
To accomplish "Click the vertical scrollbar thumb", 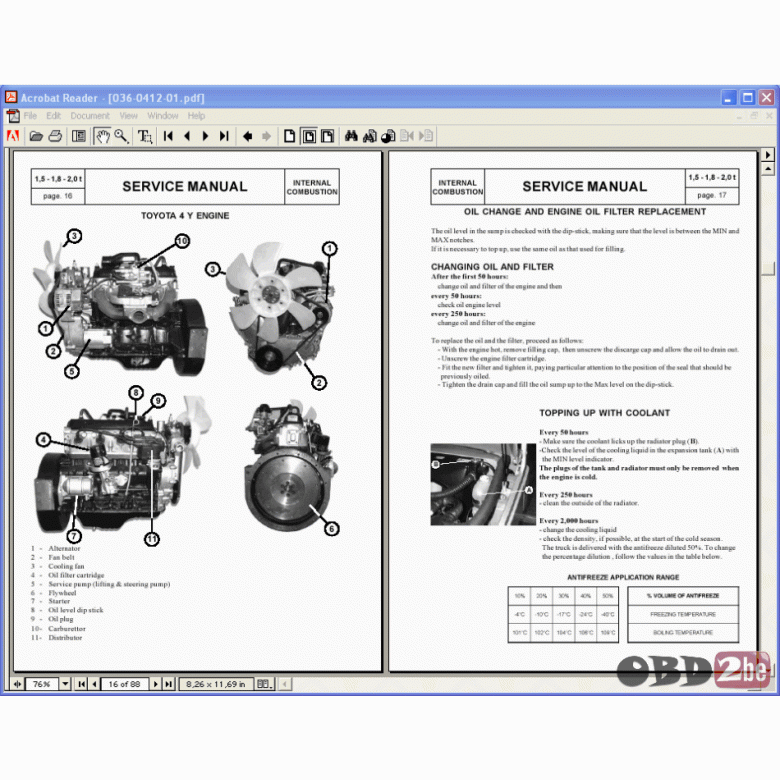I will pos(768,268).
